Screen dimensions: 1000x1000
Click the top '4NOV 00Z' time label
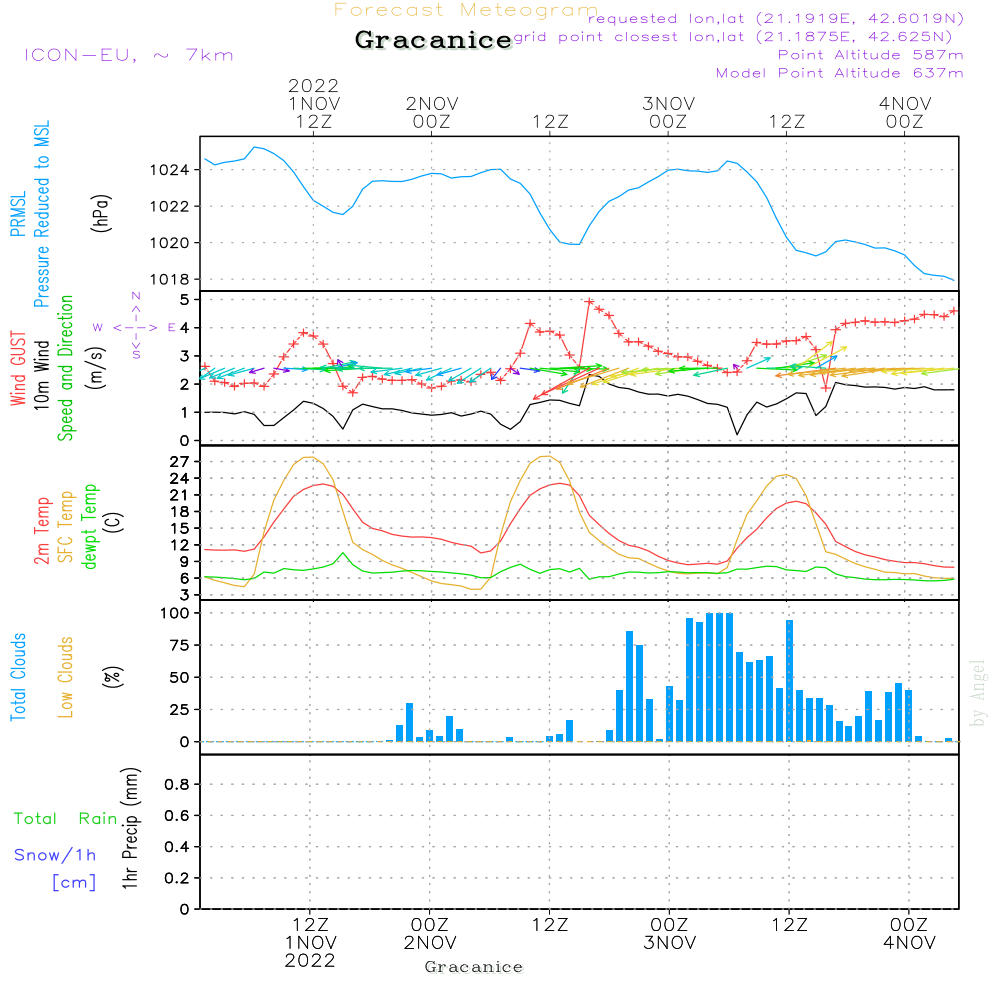(x=905, y=112)
